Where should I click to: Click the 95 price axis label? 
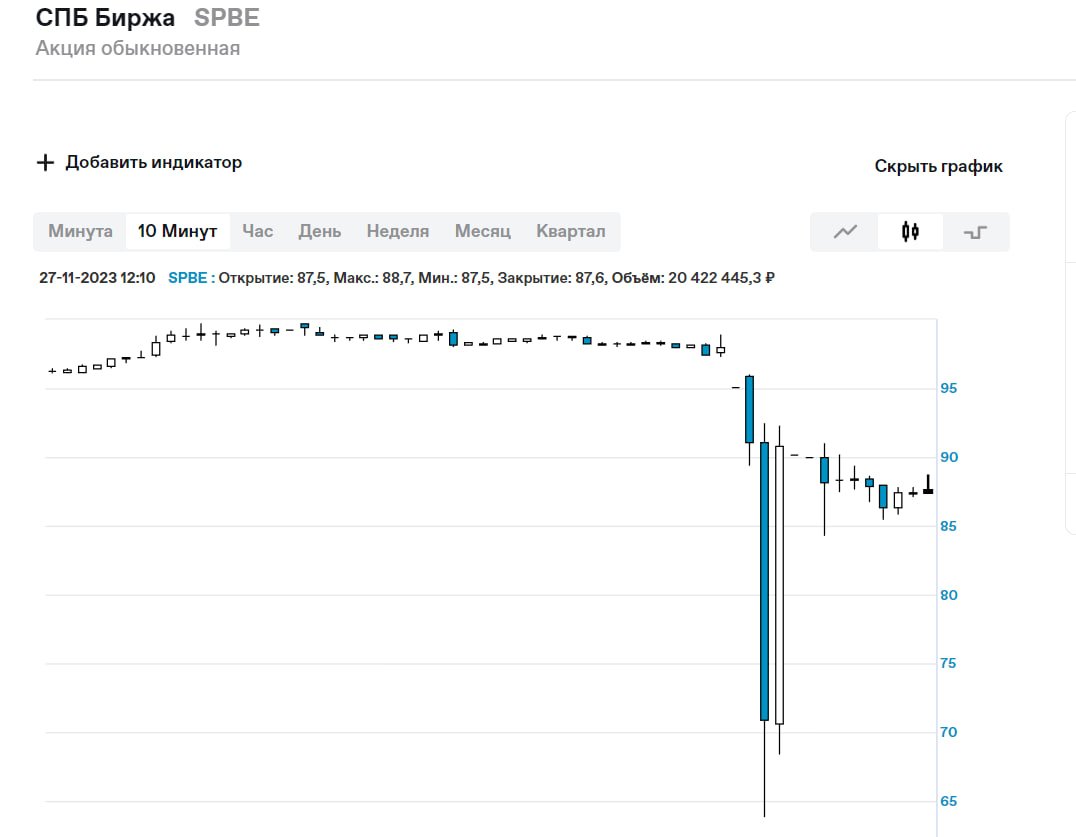point(948,388)
